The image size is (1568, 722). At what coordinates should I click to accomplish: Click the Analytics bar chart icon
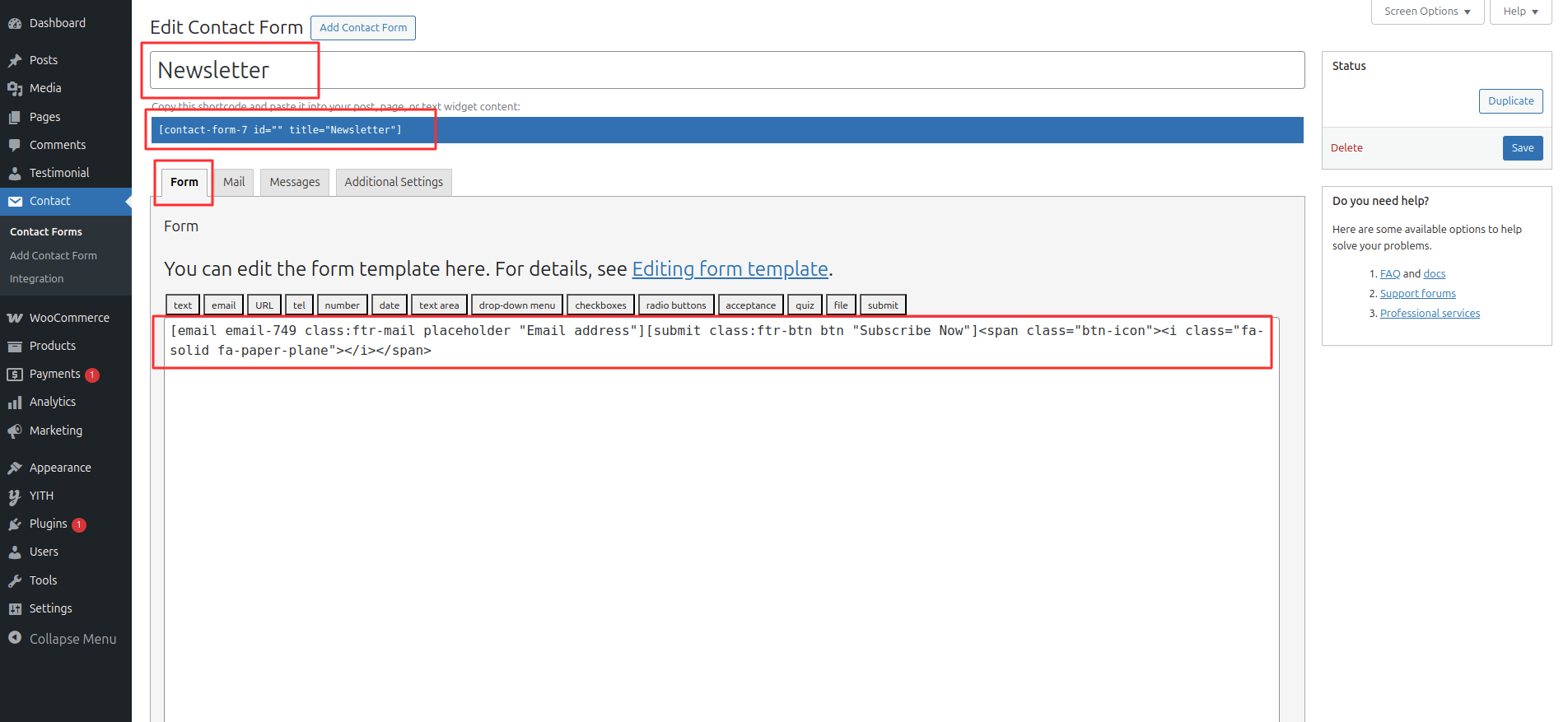click(x=15, y=403)
